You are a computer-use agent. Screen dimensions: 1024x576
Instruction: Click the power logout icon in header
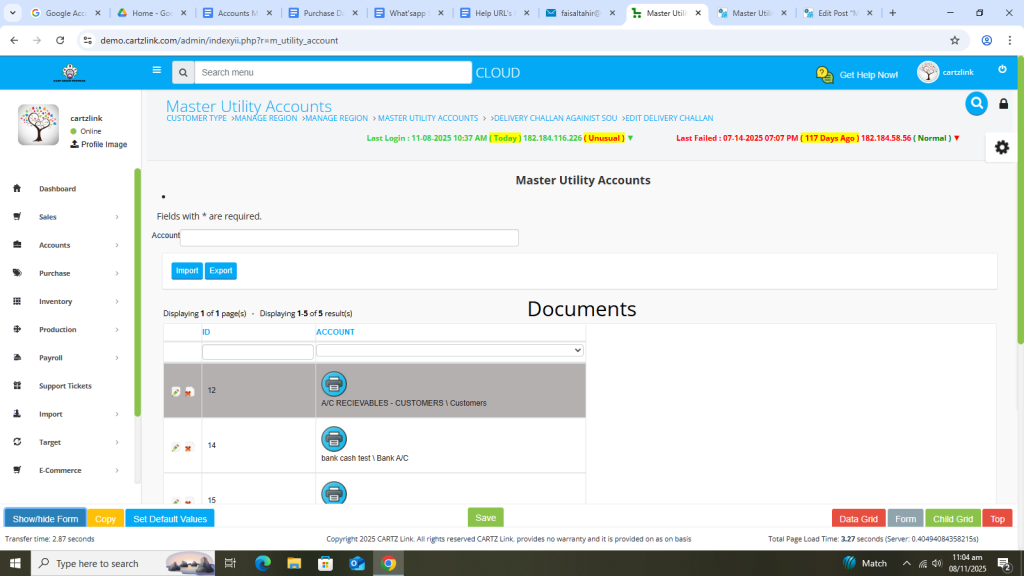tap(1002, 70)
